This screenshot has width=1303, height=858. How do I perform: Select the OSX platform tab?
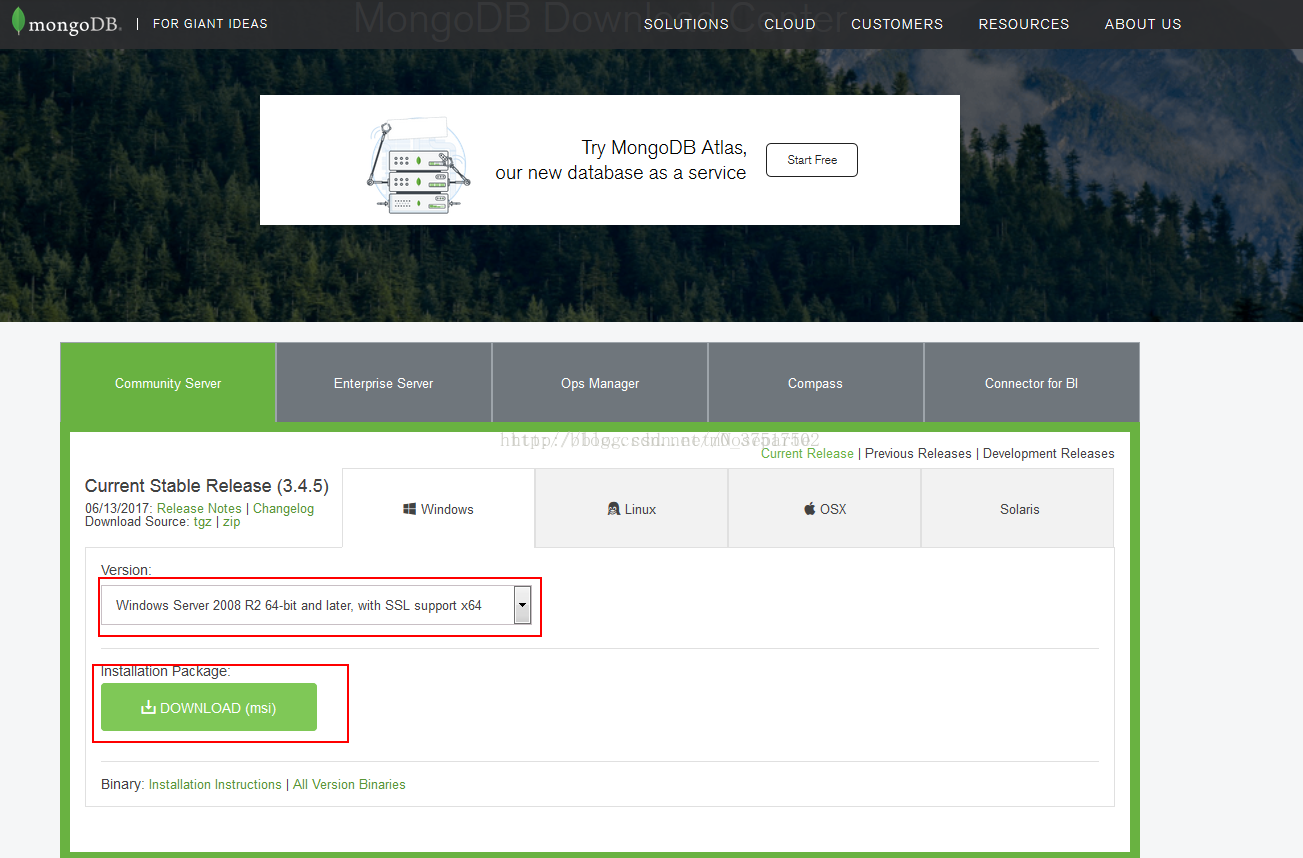(x=825, y=509)
